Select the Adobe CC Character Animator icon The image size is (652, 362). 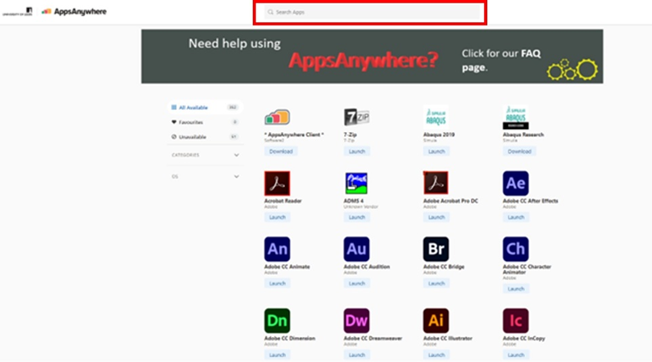(x=515, y=249)
